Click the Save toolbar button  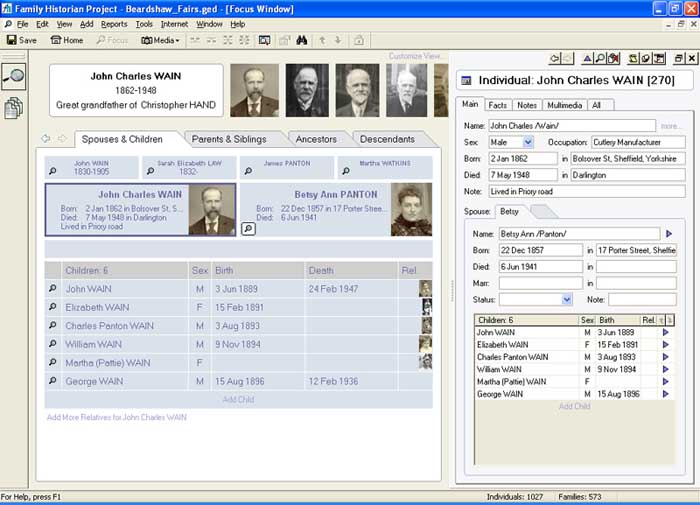21,40
